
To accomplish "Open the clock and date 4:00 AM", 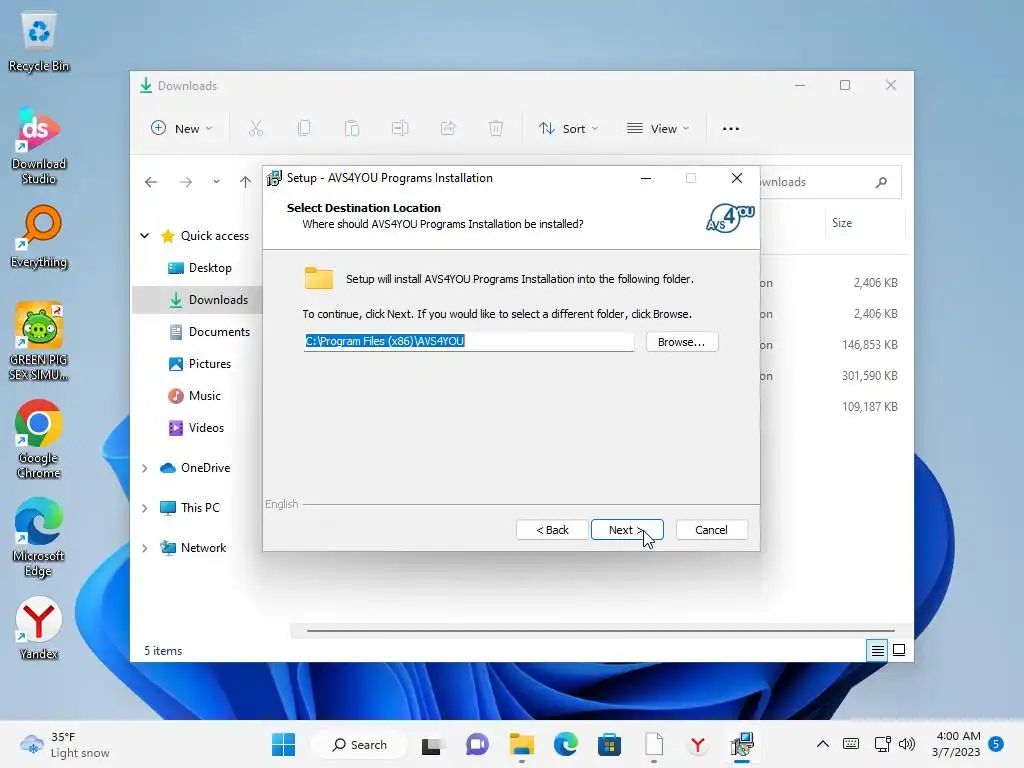I will tap(957, 744).
